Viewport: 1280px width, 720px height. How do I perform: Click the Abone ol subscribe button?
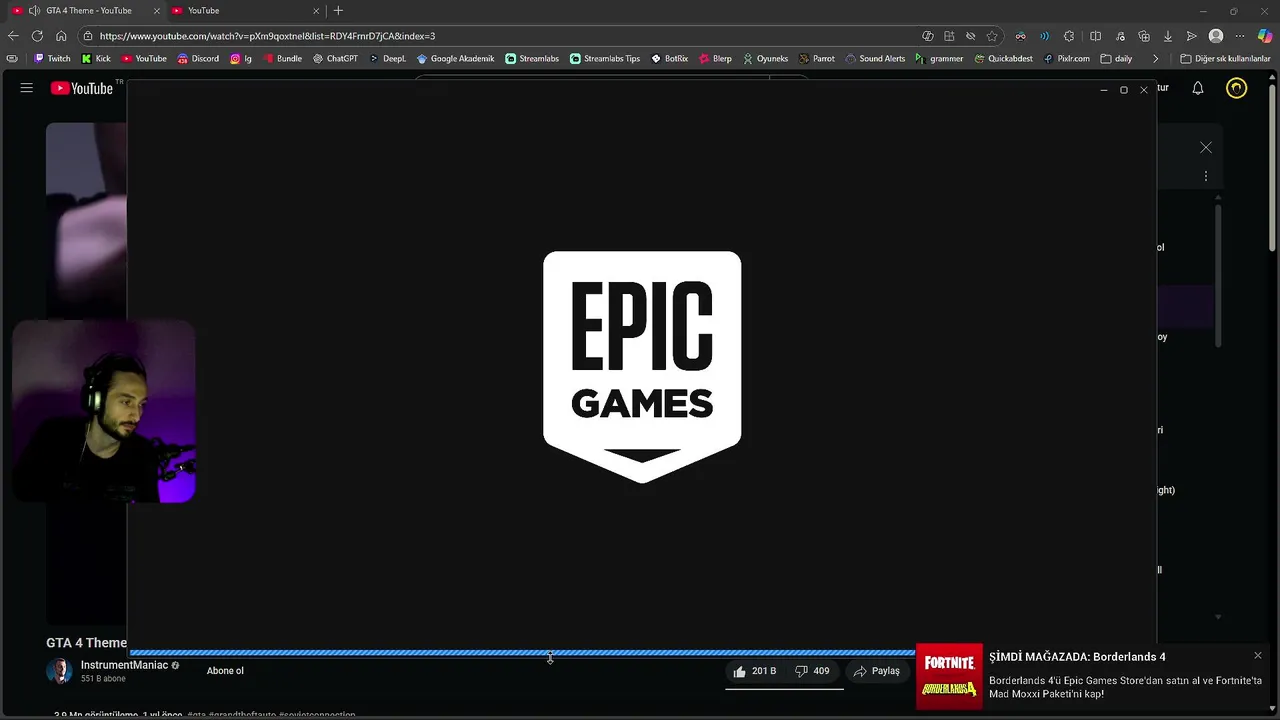pyautogui.click(x=225, y=671)
